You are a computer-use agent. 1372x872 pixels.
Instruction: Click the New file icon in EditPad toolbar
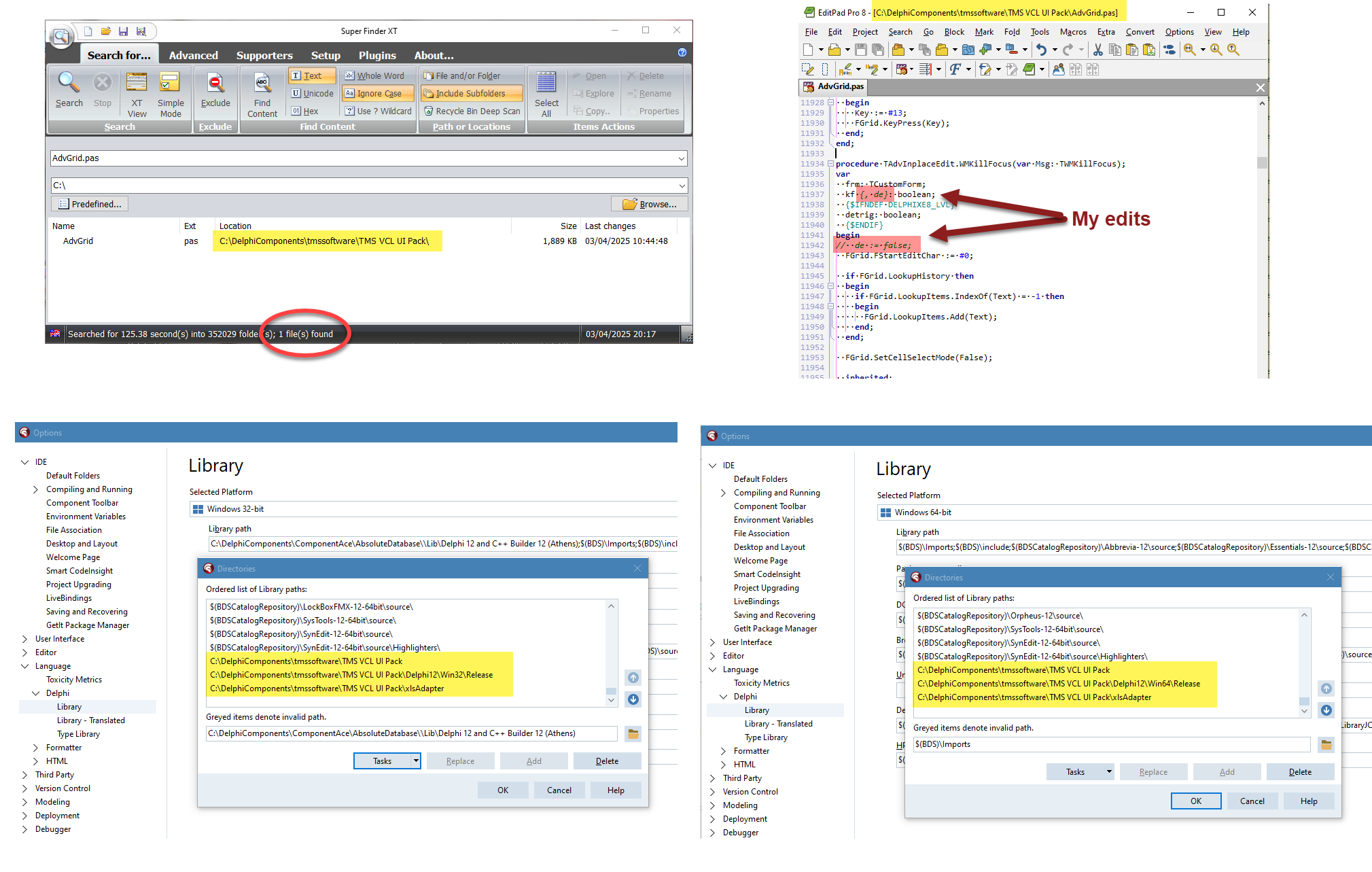coord(808,50)
